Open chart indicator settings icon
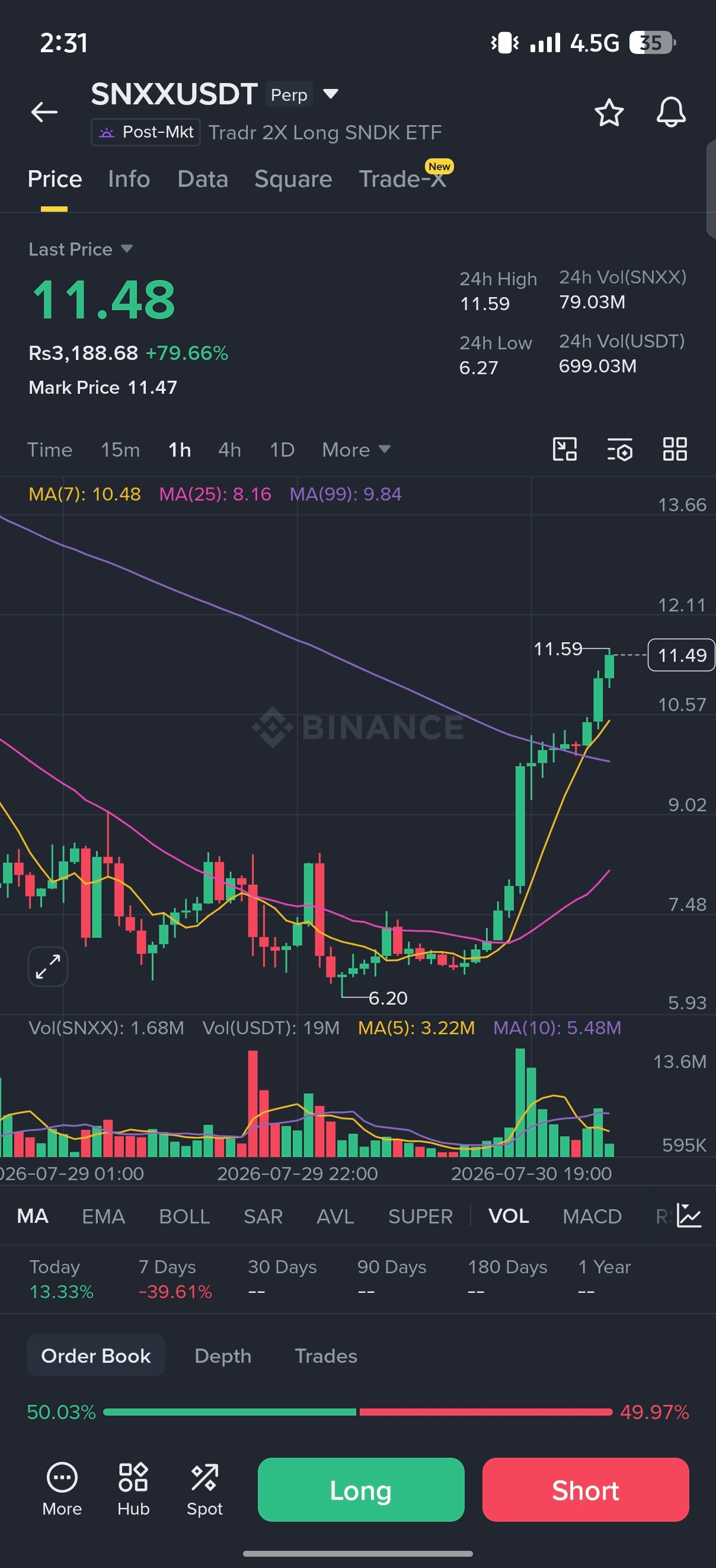This screenshot has width=716, height=1568. tap(620, 450)
